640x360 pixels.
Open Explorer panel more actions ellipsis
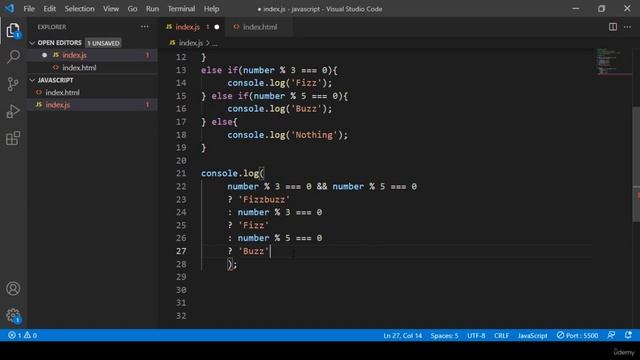click(x=144, y=27)
